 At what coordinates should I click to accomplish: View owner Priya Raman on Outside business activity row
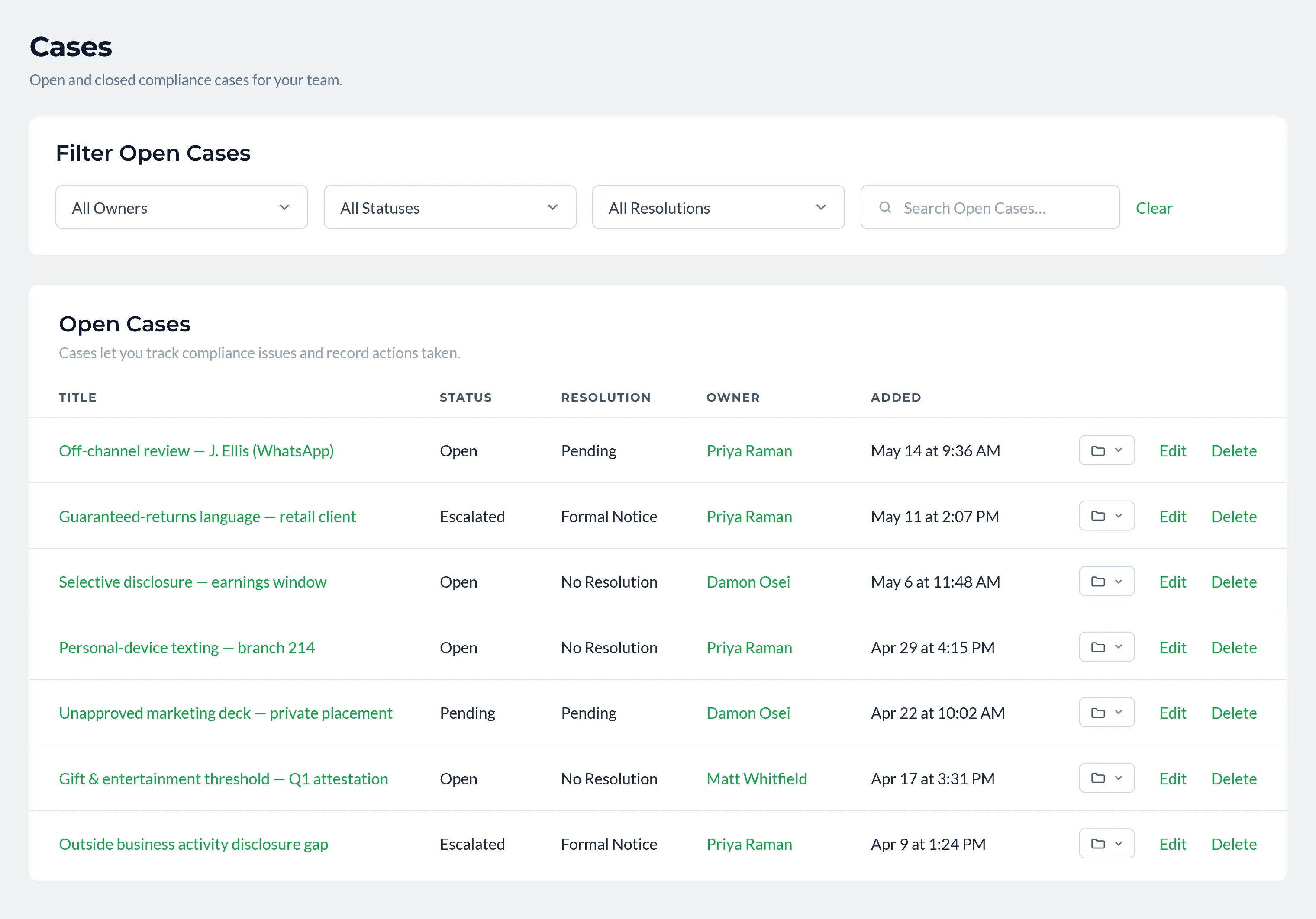(749, 844)
